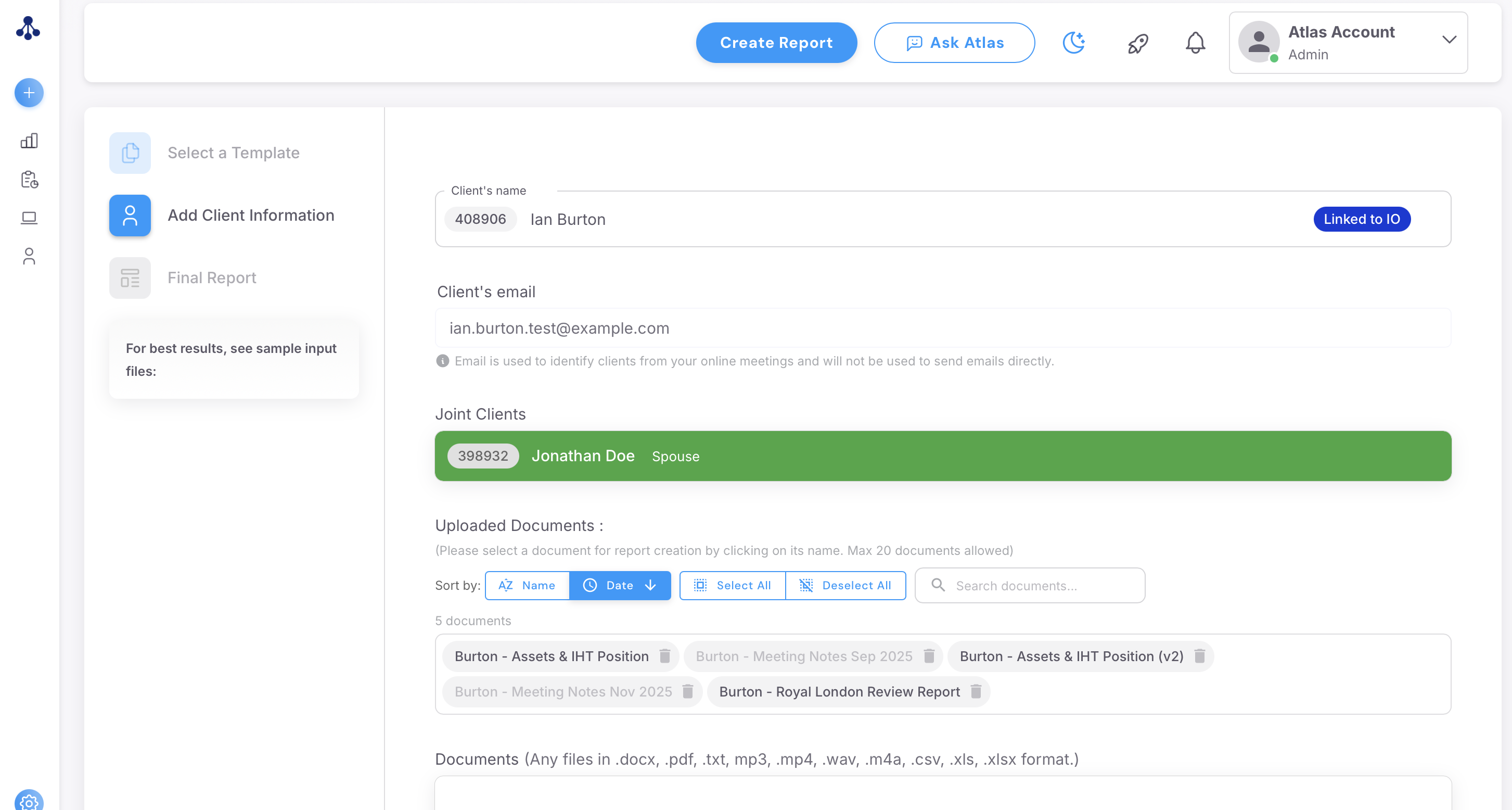Delete Burton - Meeting Notes Sep 2025 document
This screenshot has width=1512, height=810.
[929, 655]
